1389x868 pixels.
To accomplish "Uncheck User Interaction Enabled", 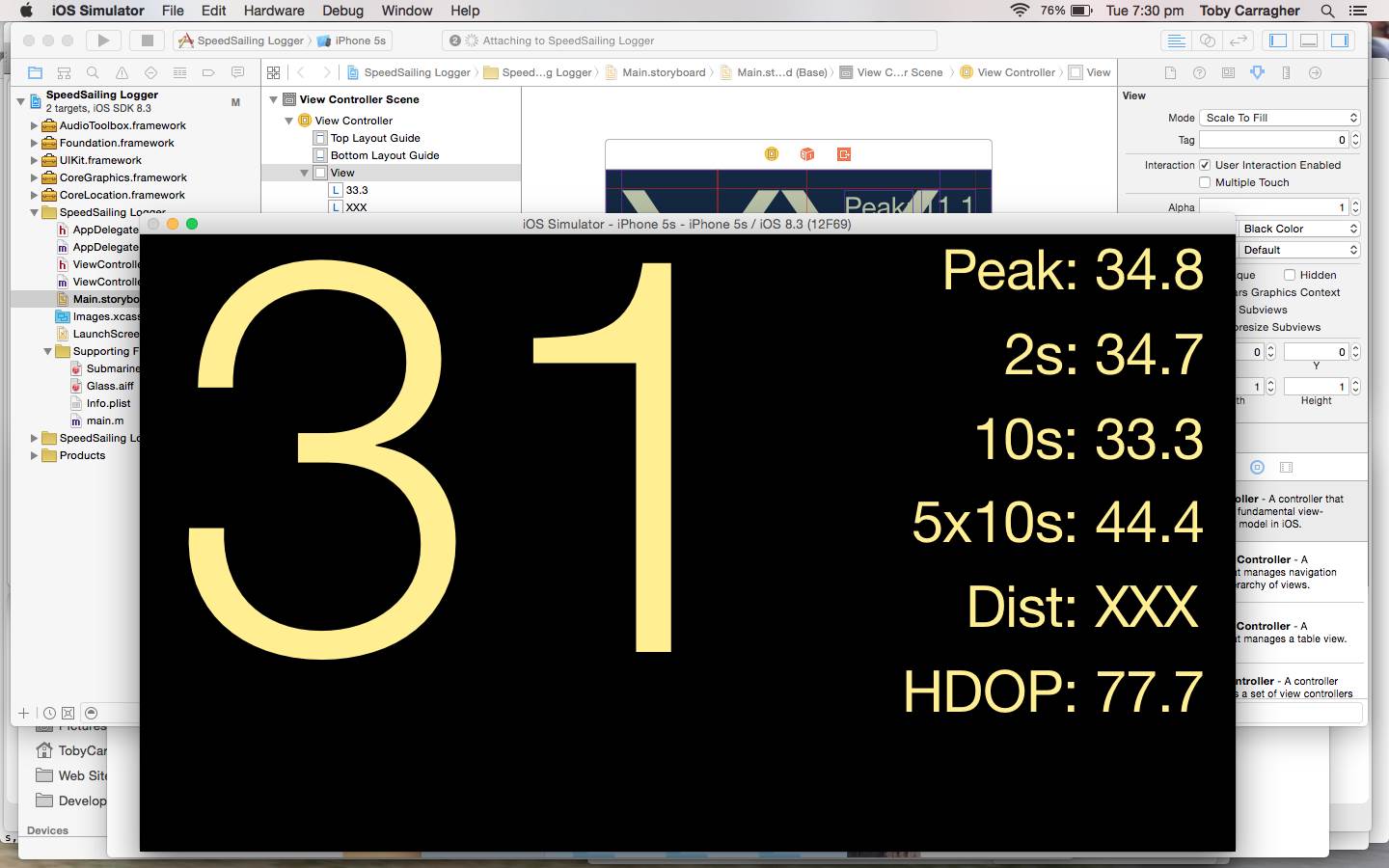I will (1205, 165).
